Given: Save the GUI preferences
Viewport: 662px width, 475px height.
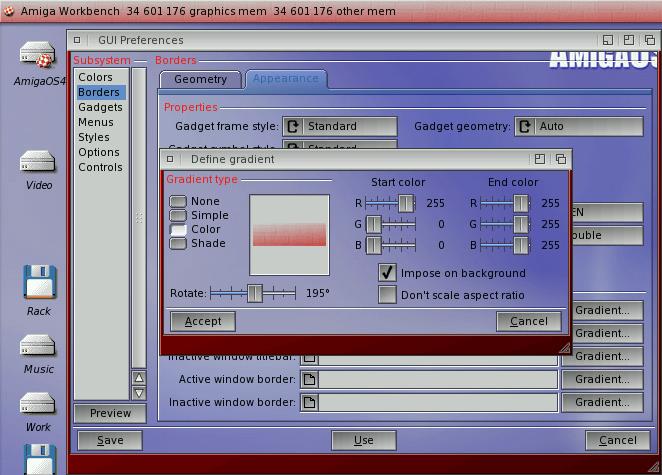Looking at the screenshot, I should click(x=110, y=440).
